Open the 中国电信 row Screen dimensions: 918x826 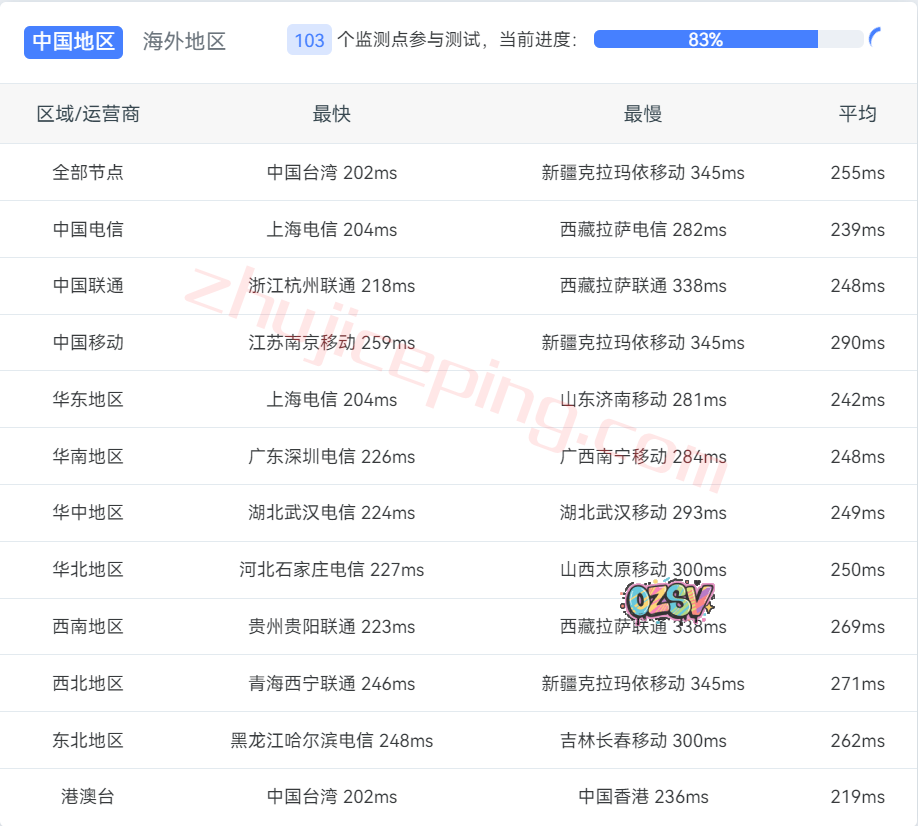(x=88, y=229)
